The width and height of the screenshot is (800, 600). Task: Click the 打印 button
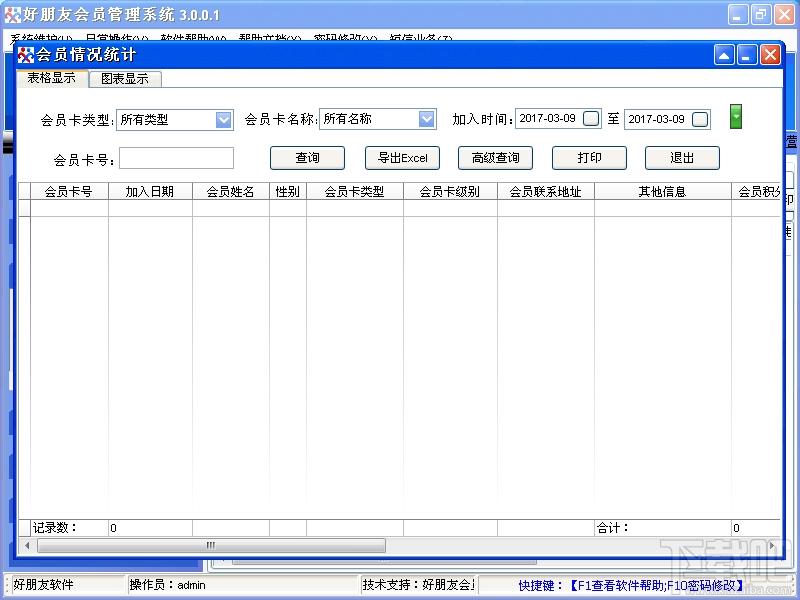(589, 158)
